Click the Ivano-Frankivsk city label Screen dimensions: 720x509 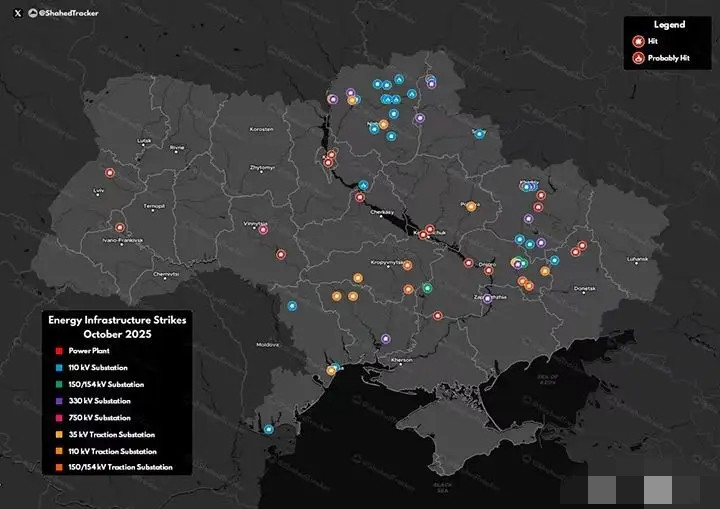tap(123, 240)
